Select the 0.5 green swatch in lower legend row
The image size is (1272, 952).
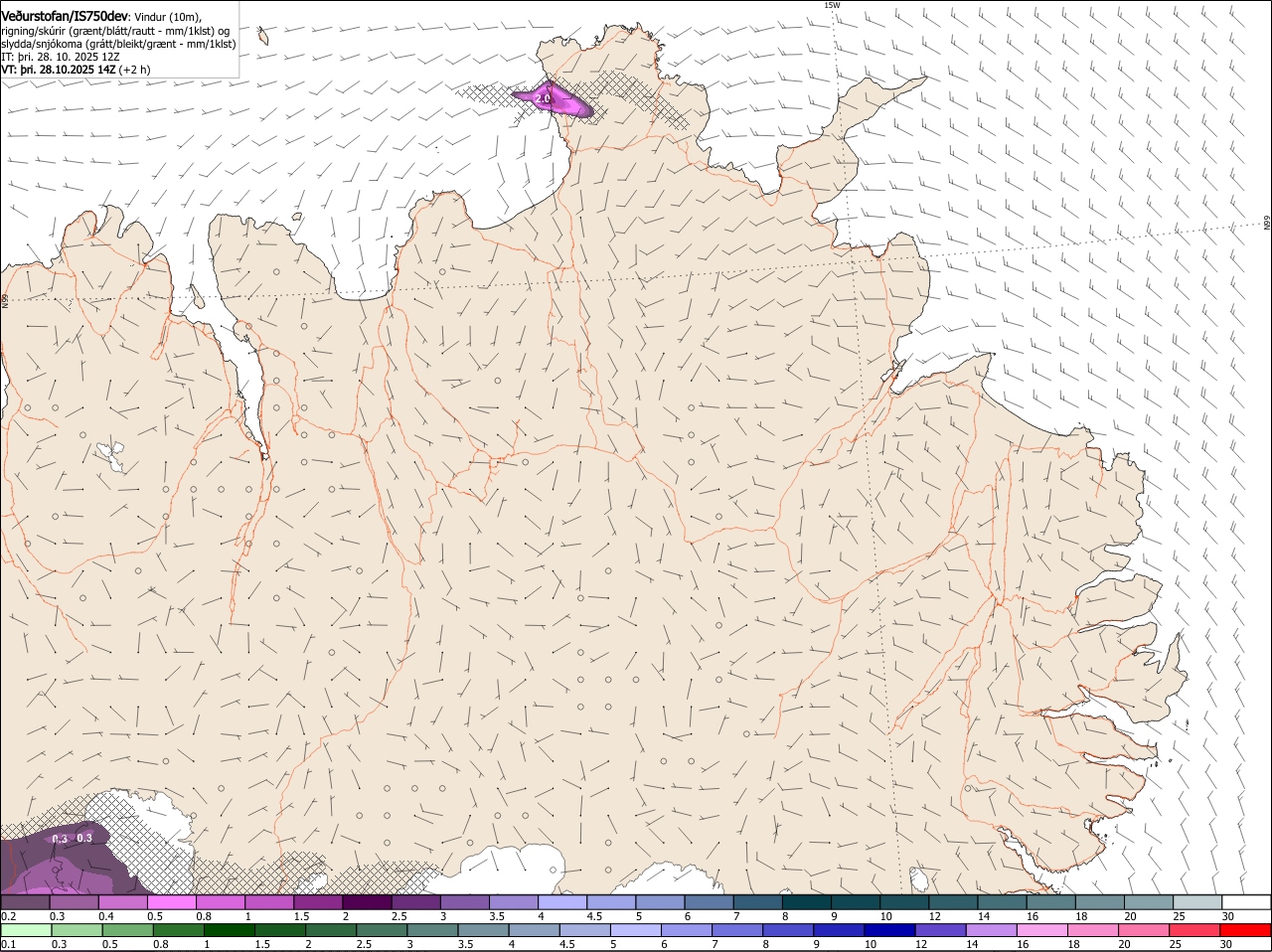point(127,931)
